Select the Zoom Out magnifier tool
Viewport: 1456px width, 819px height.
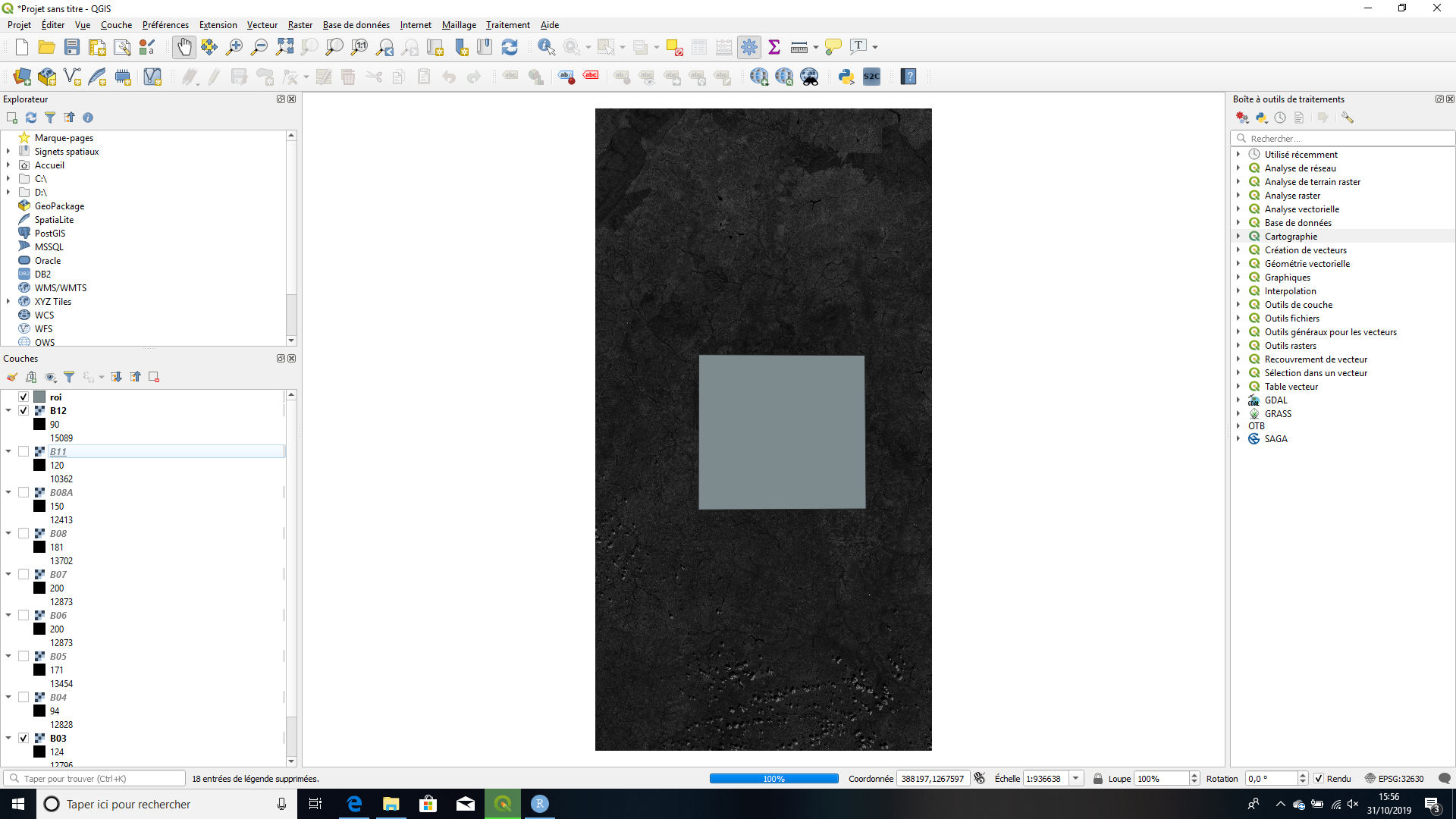[259, 47]
